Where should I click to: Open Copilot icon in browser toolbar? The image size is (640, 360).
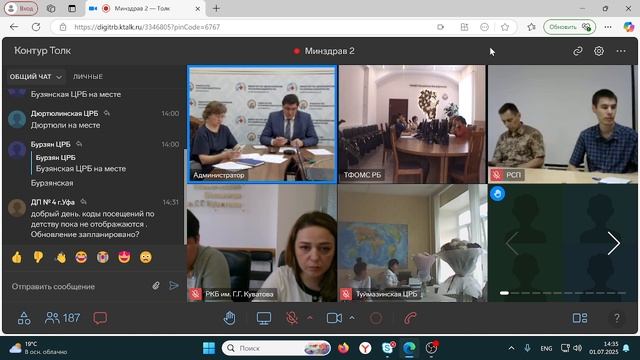tap(629, 27)
